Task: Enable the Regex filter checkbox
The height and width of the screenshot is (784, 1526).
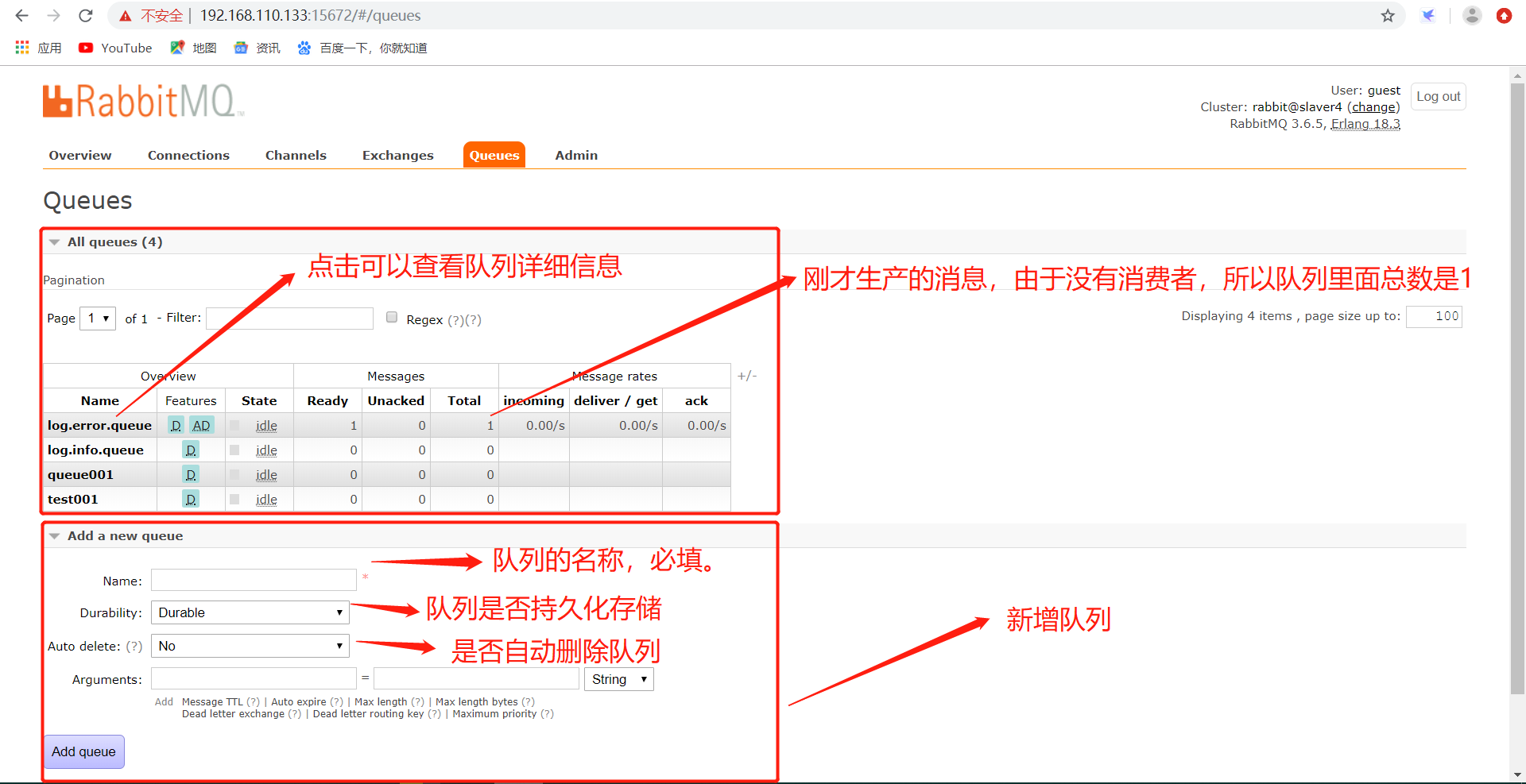Action: click(392, 318)
